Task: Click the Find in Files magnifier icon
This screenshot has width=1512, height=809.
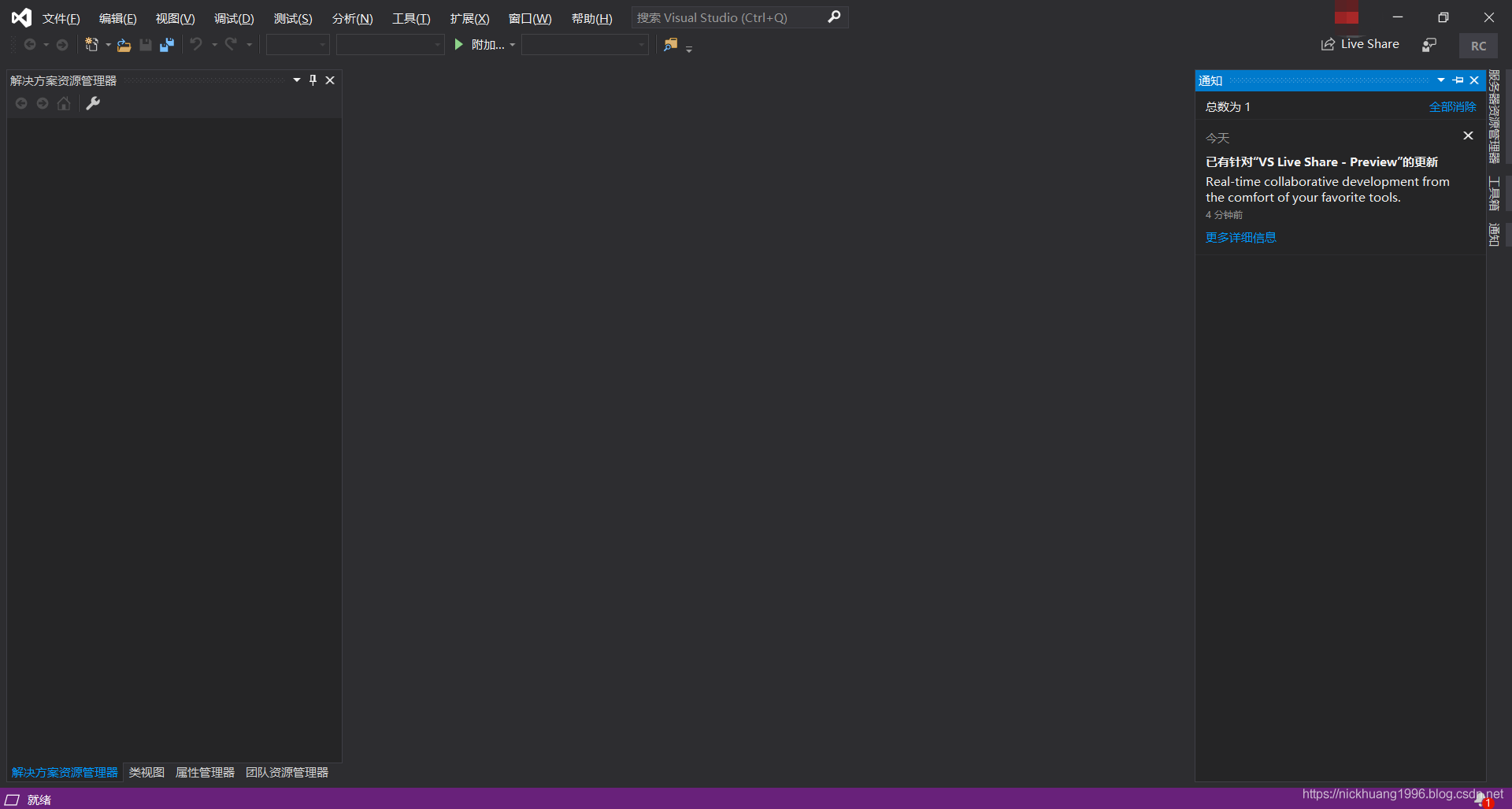Action: [x=670, y=44]
